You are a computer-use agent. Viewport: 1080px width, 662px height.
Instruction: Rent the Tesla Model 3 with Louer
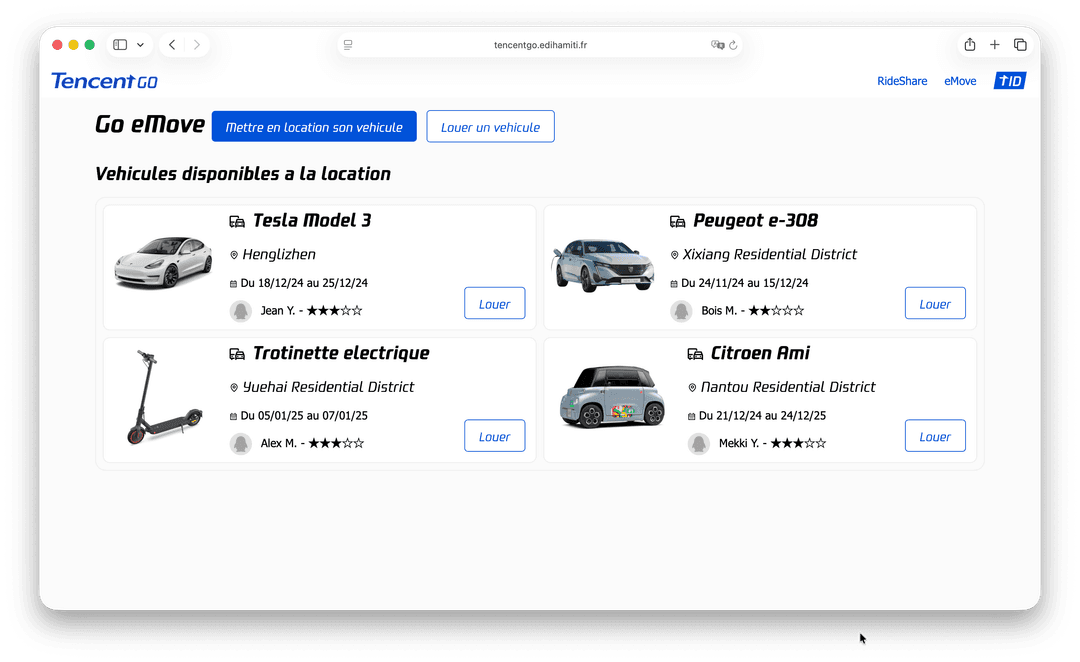click(494, 304)
